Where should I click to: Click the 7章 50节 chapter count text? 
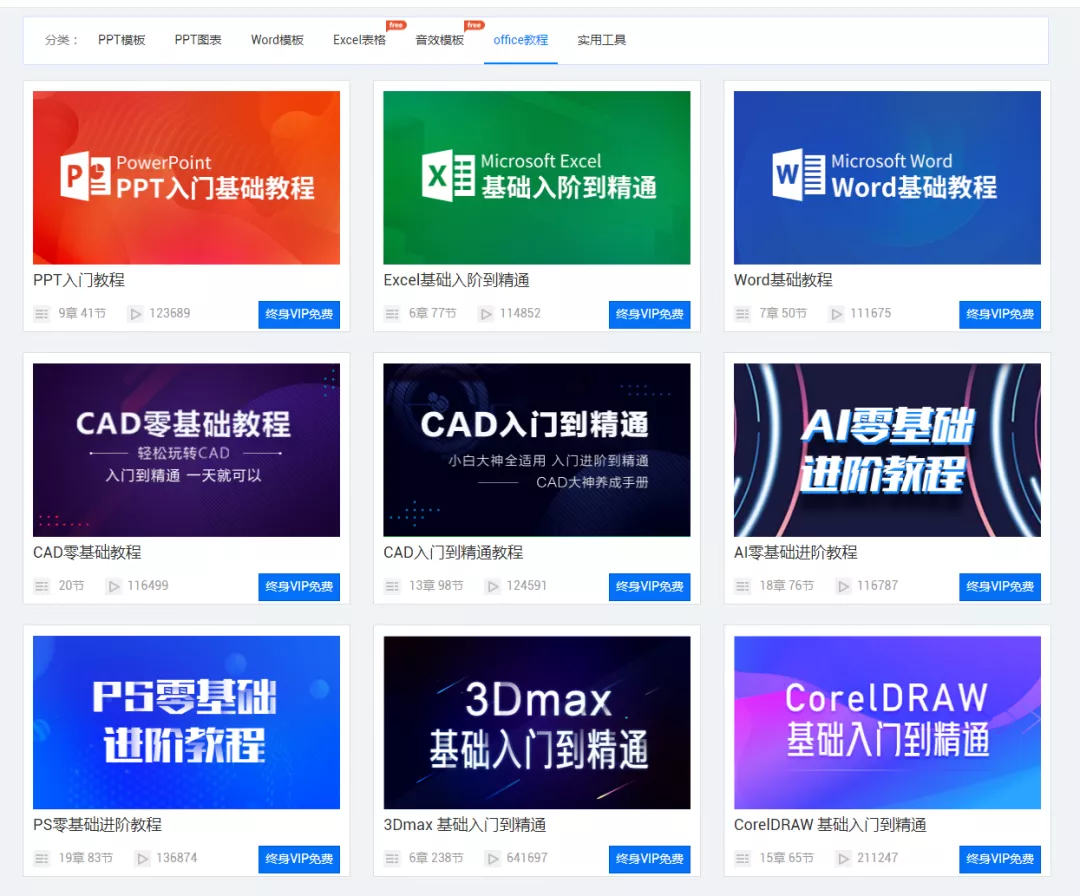pos(783,313)
